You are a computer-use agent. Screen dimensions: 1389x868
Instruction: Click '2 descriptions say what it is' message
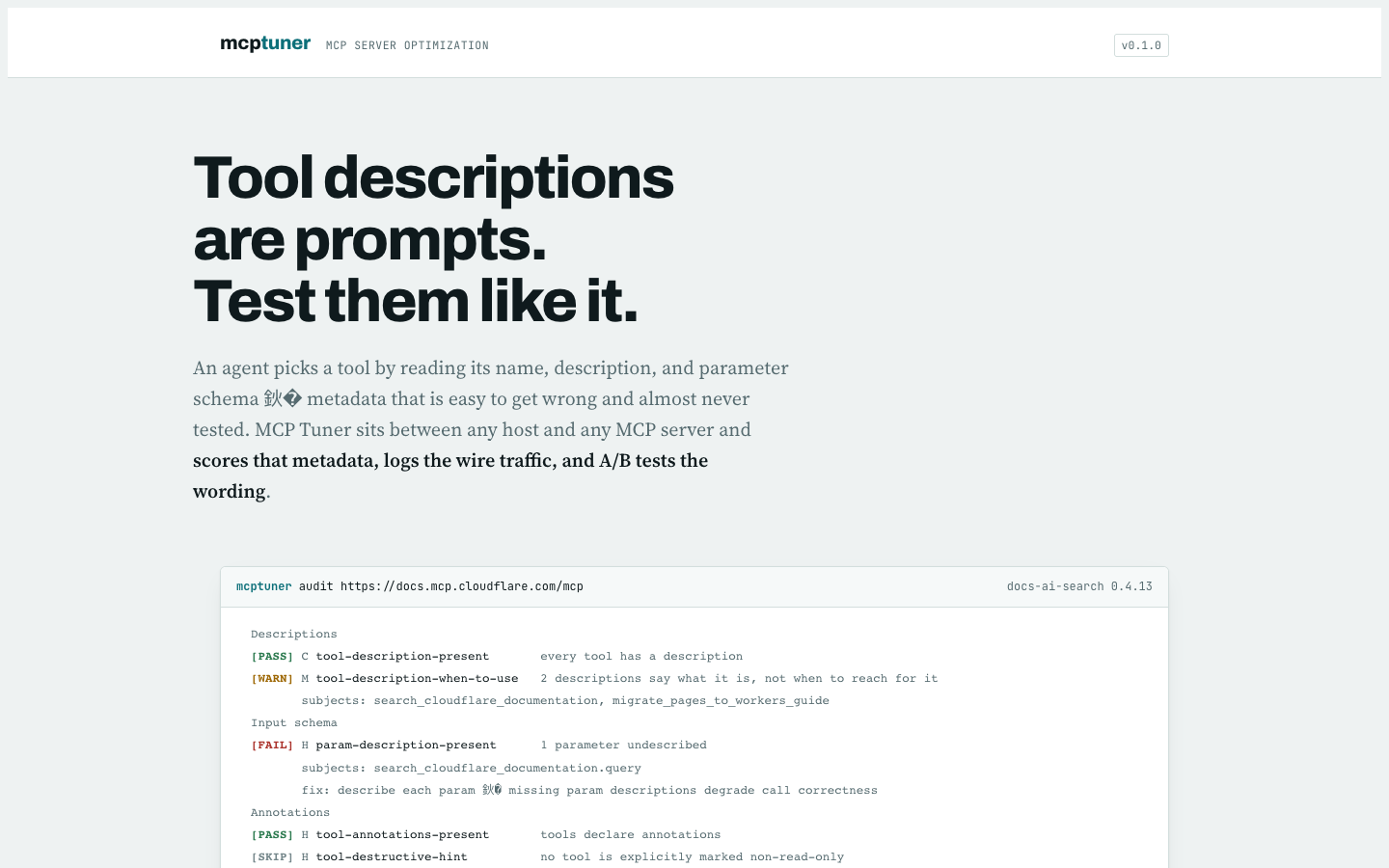(739, 678)
